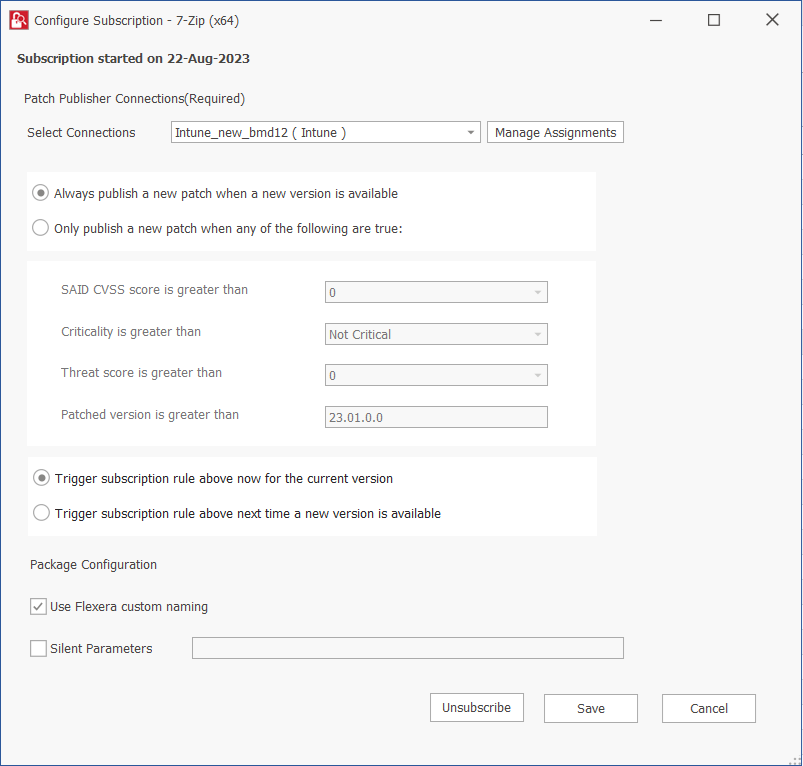Click the Patched version input field
This screenshot has height=766, width=803.
pos(436,418)
